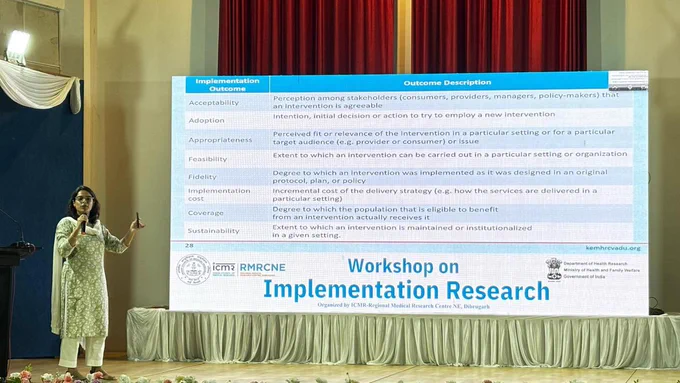Viewport: 680px width, 383px height.
Task: Click the Government of India emblem
Action: (553, 269)
